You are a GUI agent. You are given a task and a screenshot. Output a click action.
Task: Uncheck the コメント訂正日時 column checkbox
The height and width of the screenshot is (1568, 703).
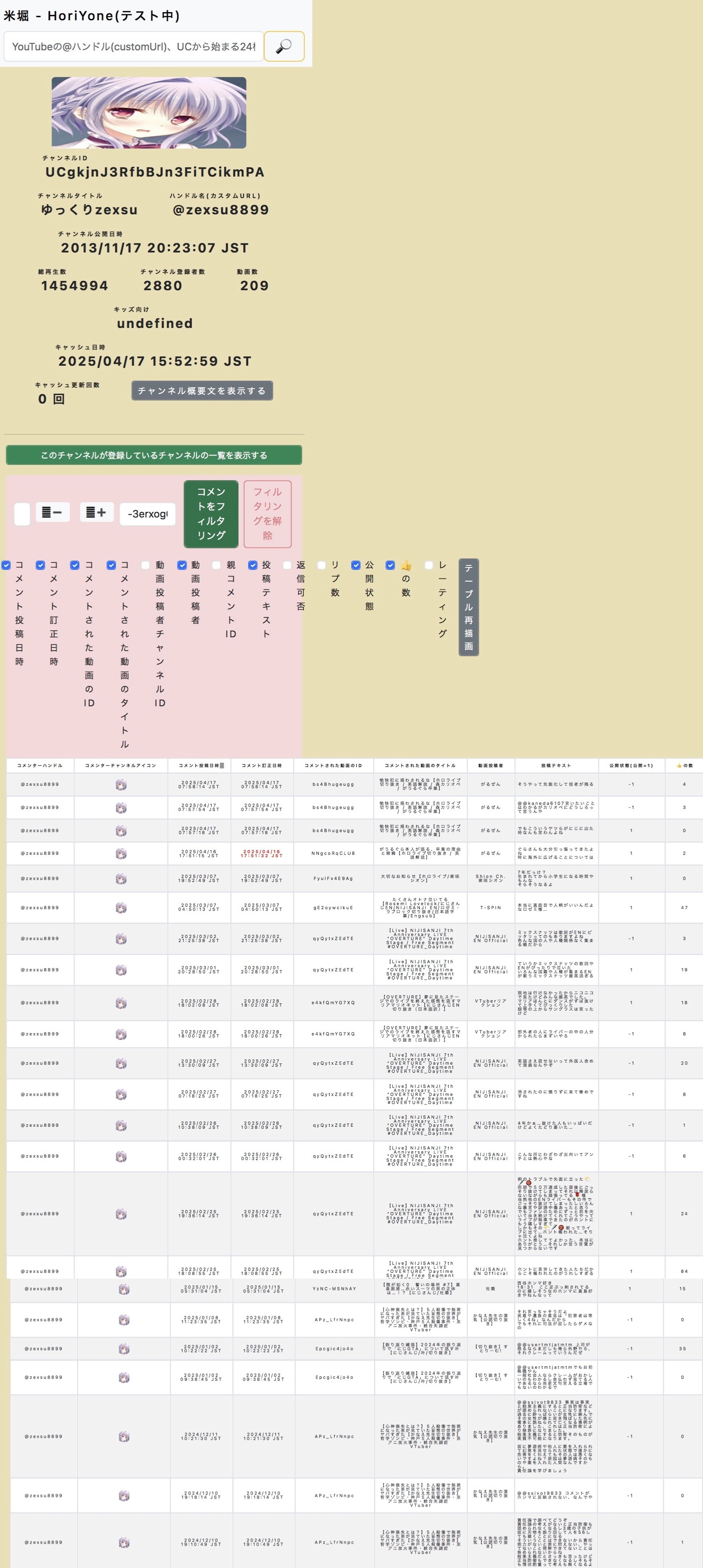(40, 565)
